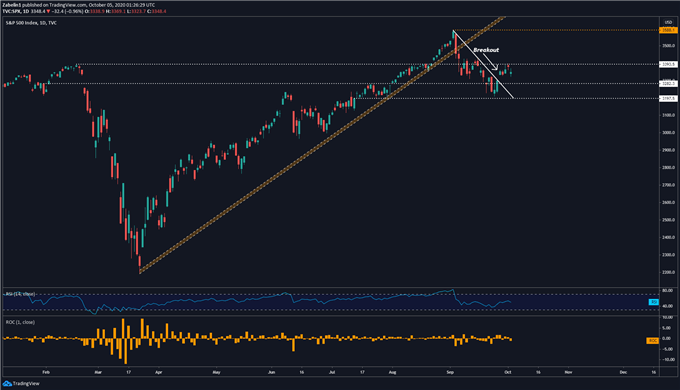Select the USD currency label on price axis
The height and width of the screenshot is (390, 680).
(668, 23)
